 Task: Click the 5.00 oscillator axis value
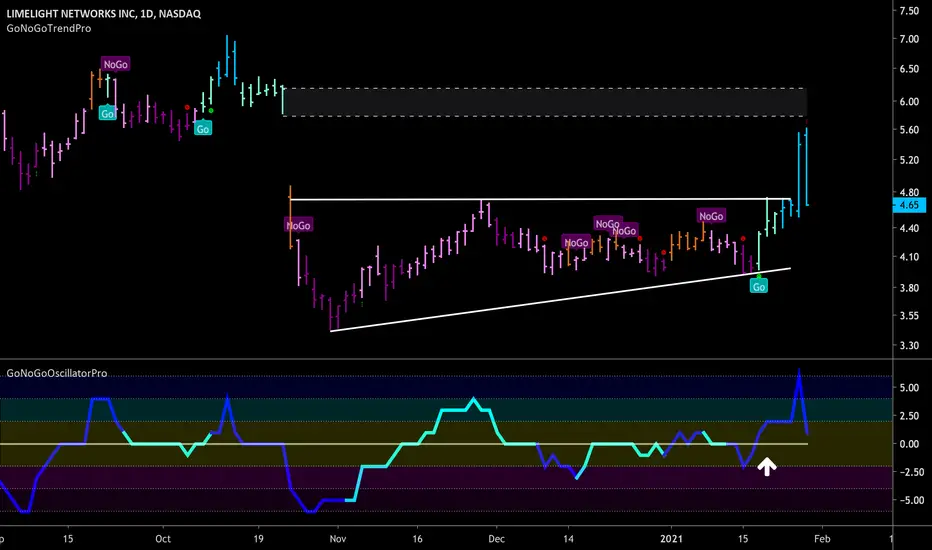click(x=909, y=388)
